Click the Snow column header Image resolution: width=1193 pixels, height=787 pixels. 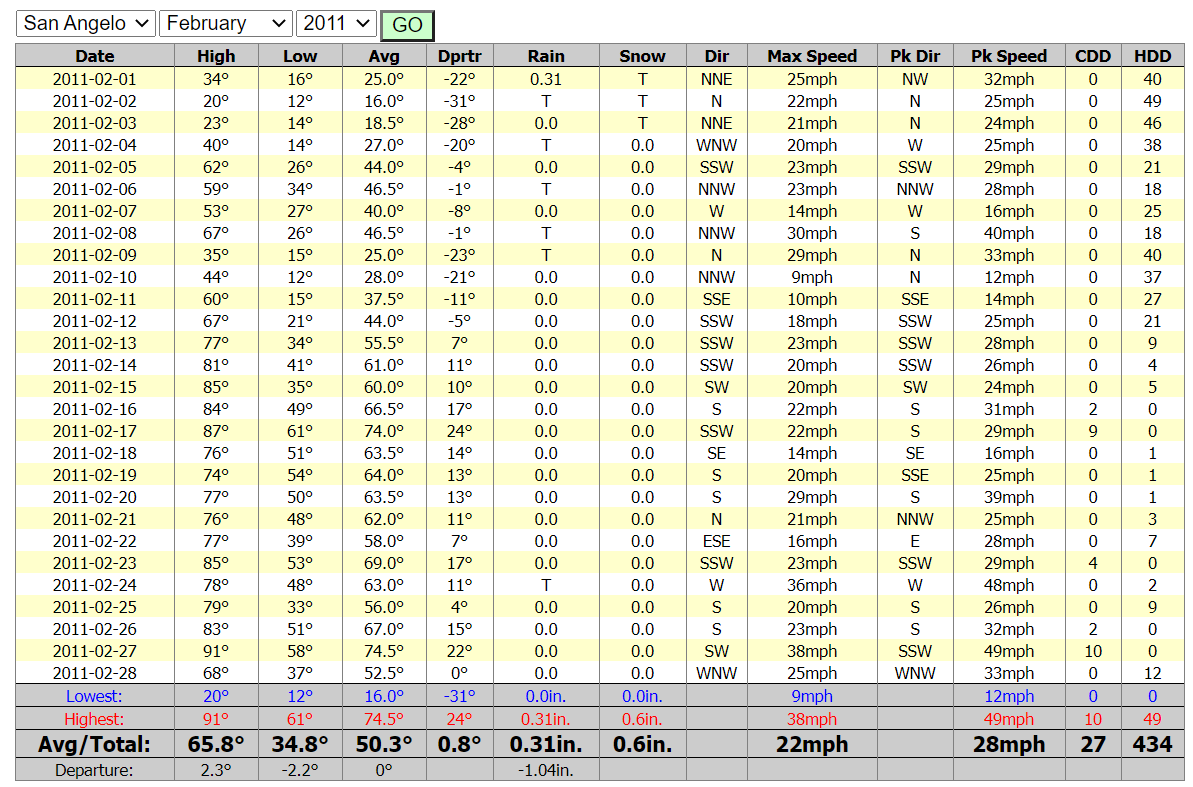tap(642, 56)
